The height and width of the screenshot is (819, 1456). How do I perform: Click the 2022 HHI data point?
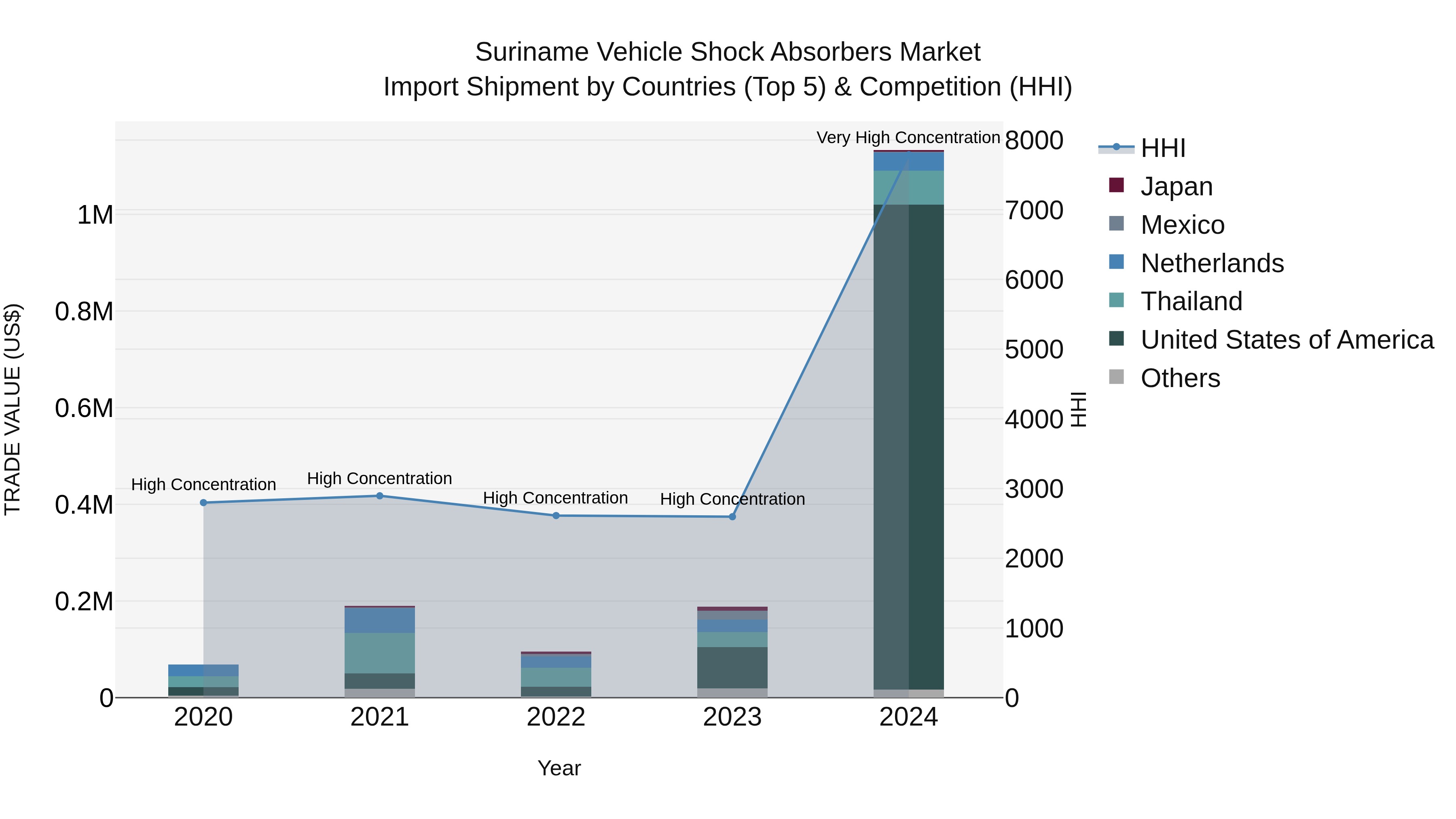pos(556,516)
